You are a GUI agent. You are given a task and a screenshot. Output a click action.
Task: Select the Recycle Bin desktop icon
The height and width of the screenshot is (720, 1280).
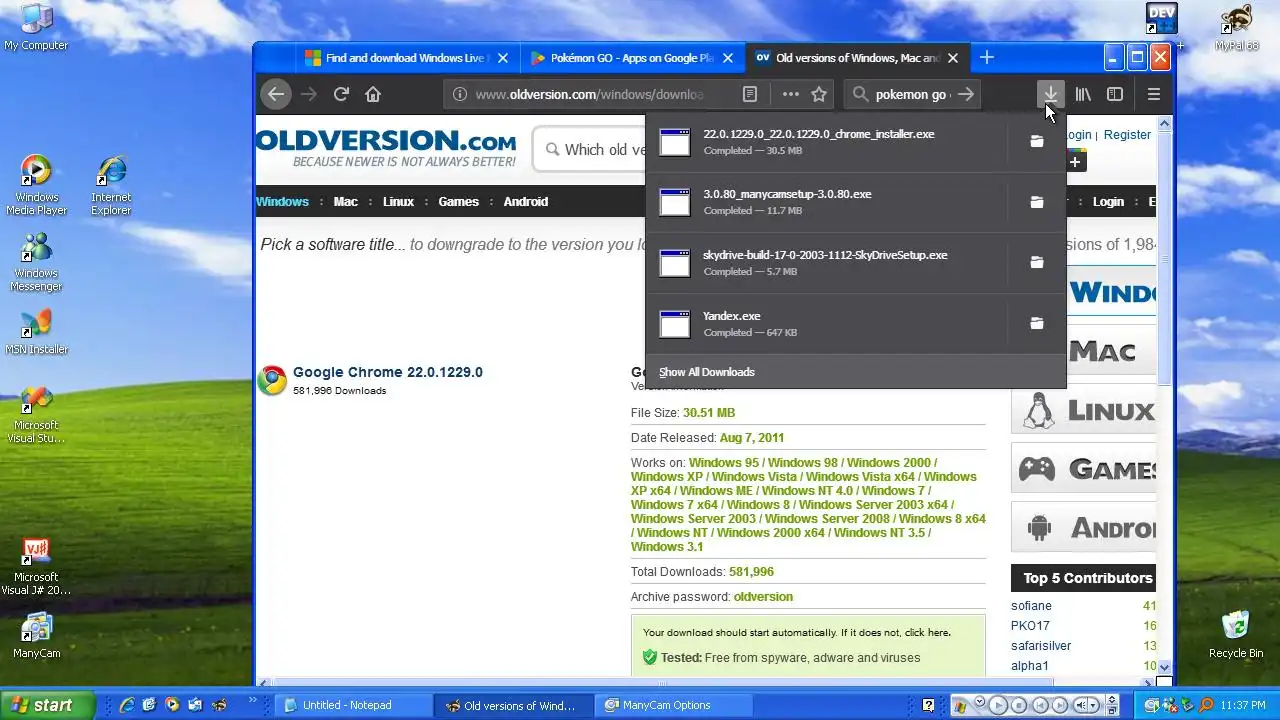[x=1236, y=634]
